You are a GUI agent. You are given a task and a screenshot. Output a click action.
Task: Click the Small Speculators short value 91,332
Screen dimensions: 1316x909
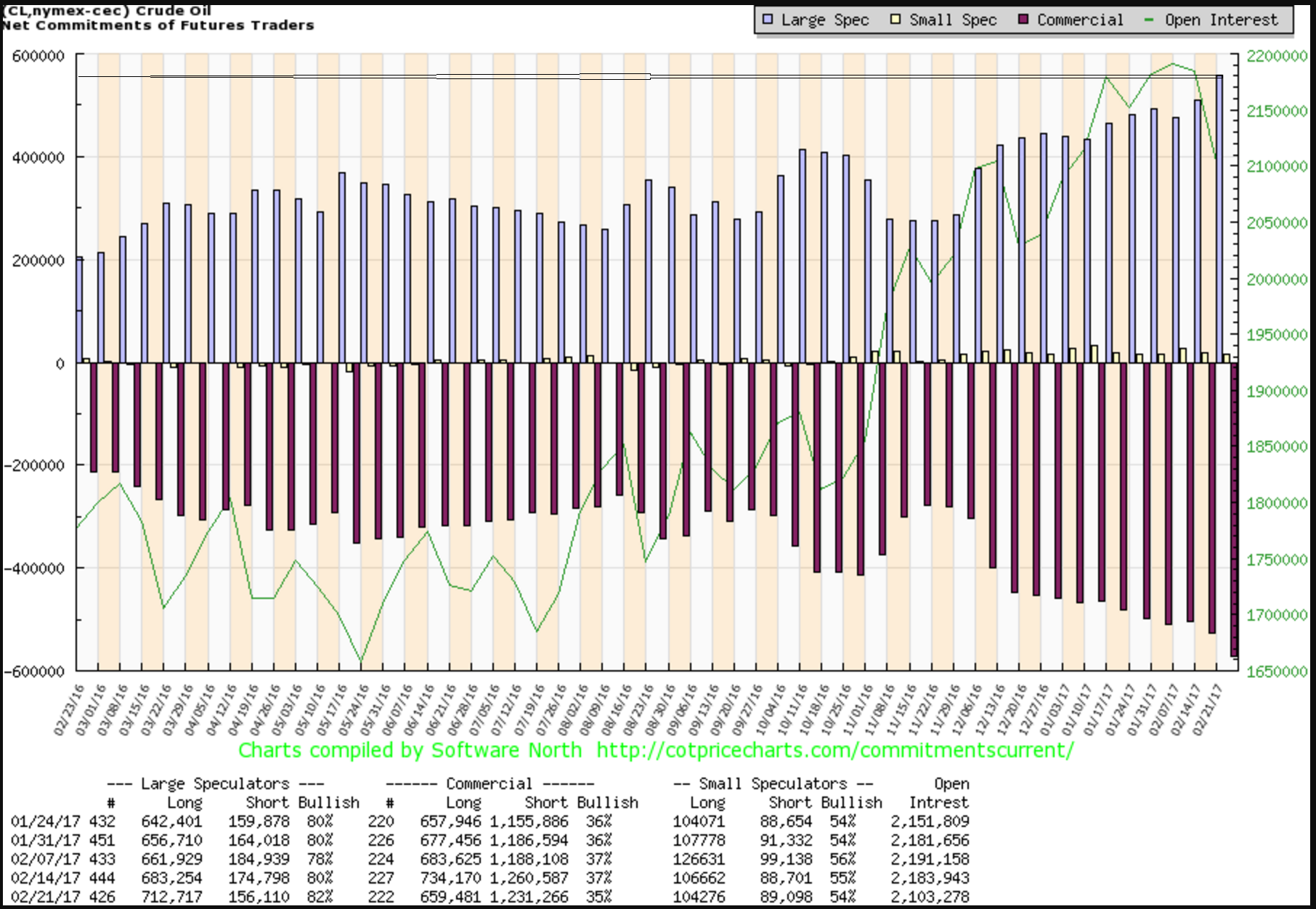(787, 841)
